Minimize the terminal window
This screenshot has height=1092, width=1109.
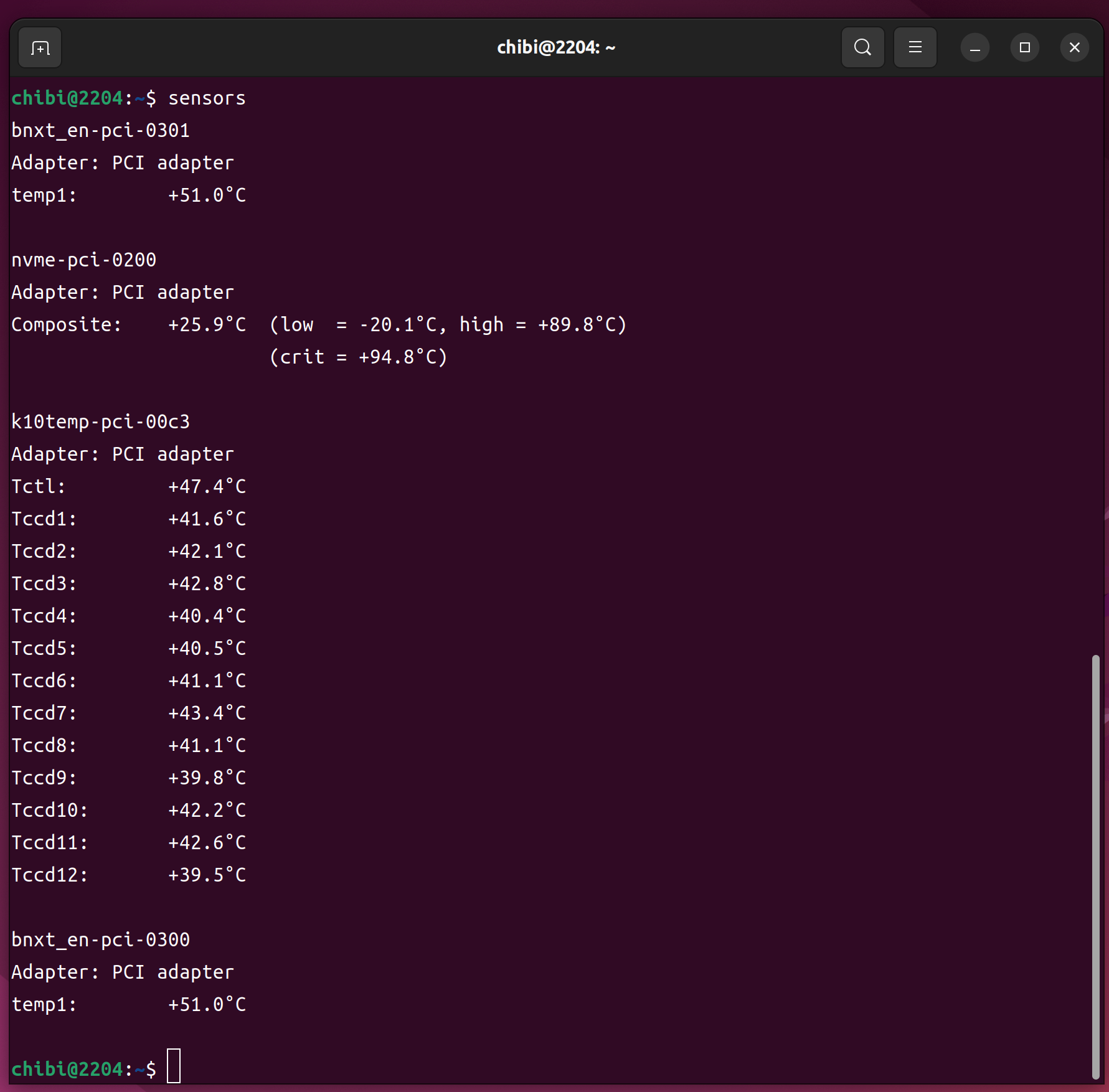point(975,47)
